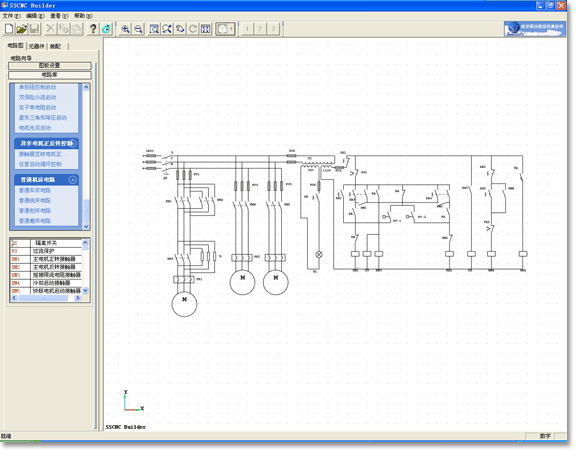Click the circuit list scroll-down arrow
Screen dimensions: 579x456
pyautogui.click(x=86, y=226)
